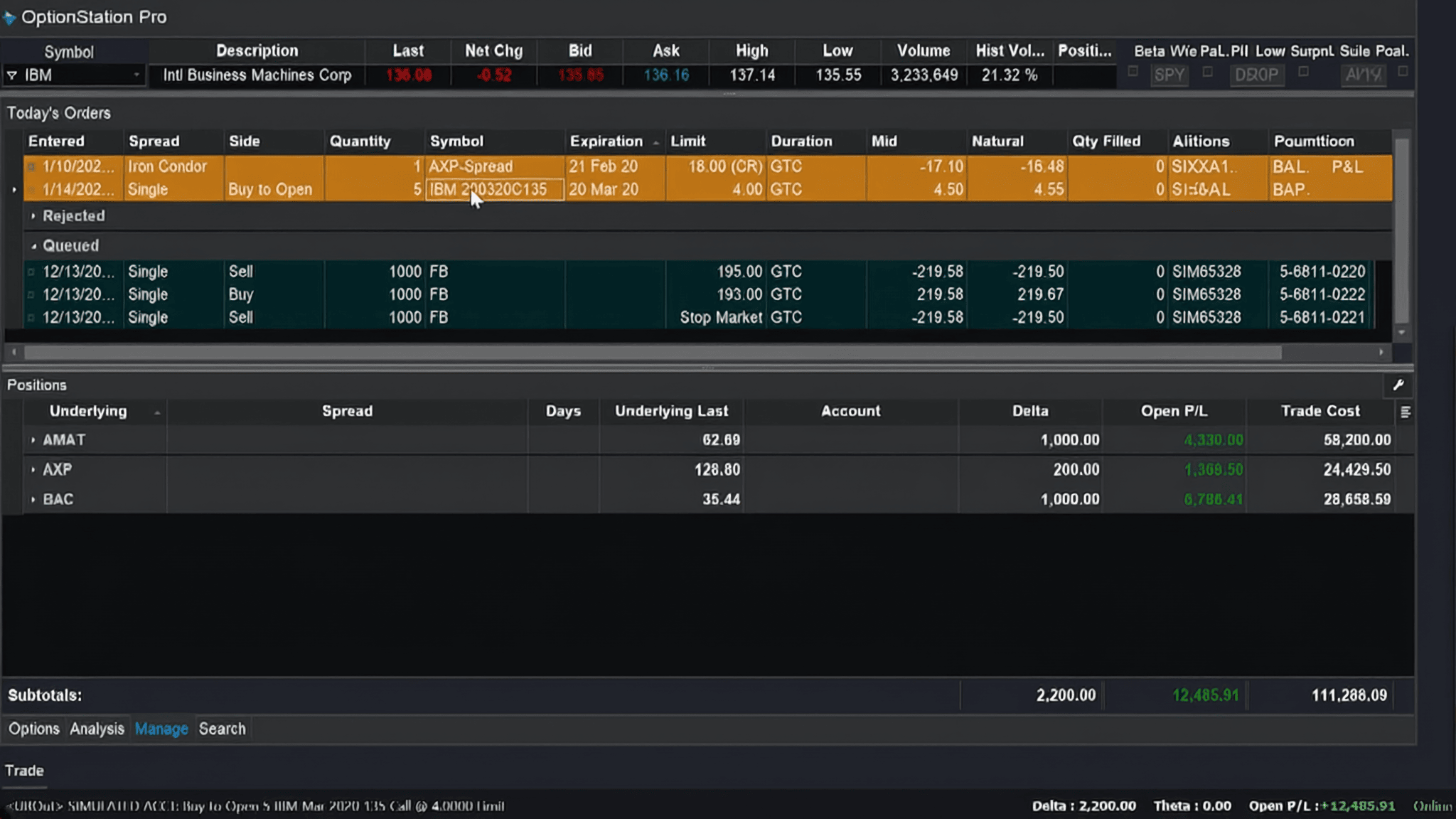Open the IBM symbol dropdown arrow

click(x=136, y=75)
